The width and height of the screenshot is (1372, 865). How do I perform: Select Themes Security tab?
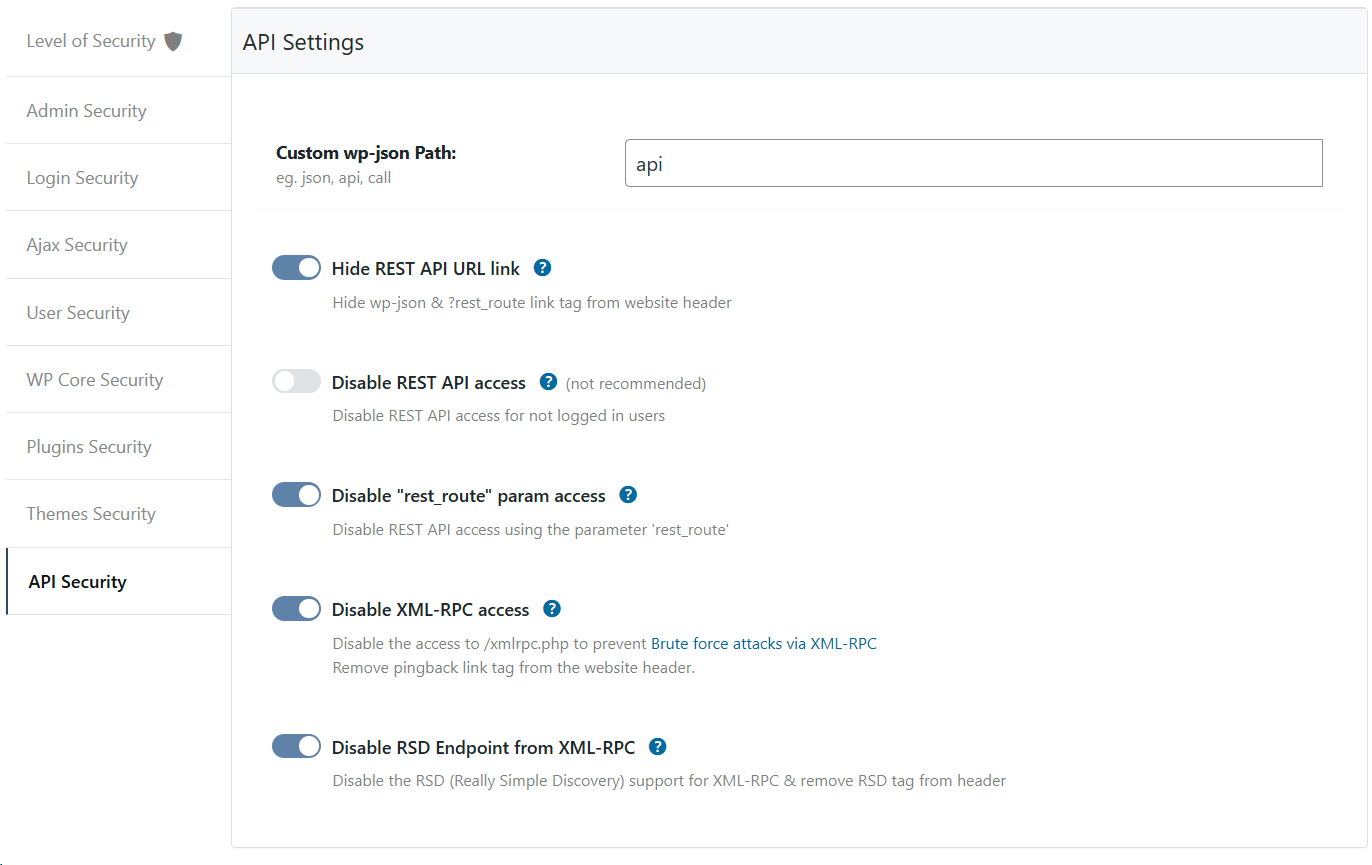[118, 514]
